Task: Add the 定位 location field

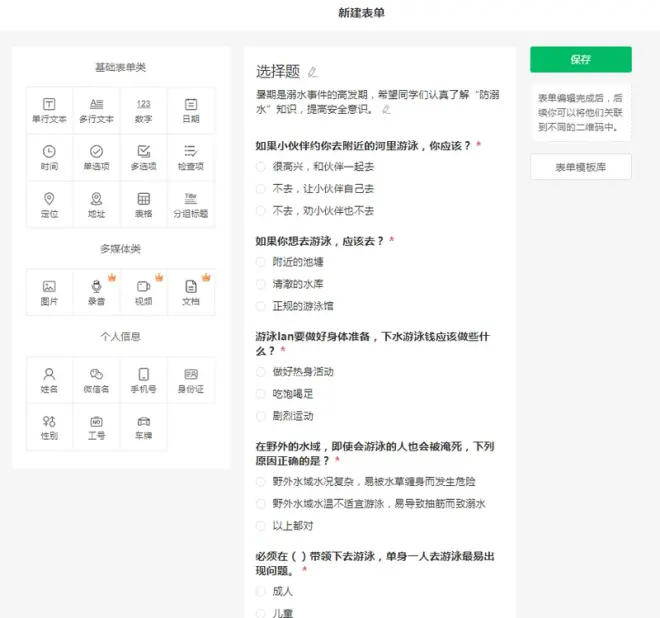Action: 49,205
